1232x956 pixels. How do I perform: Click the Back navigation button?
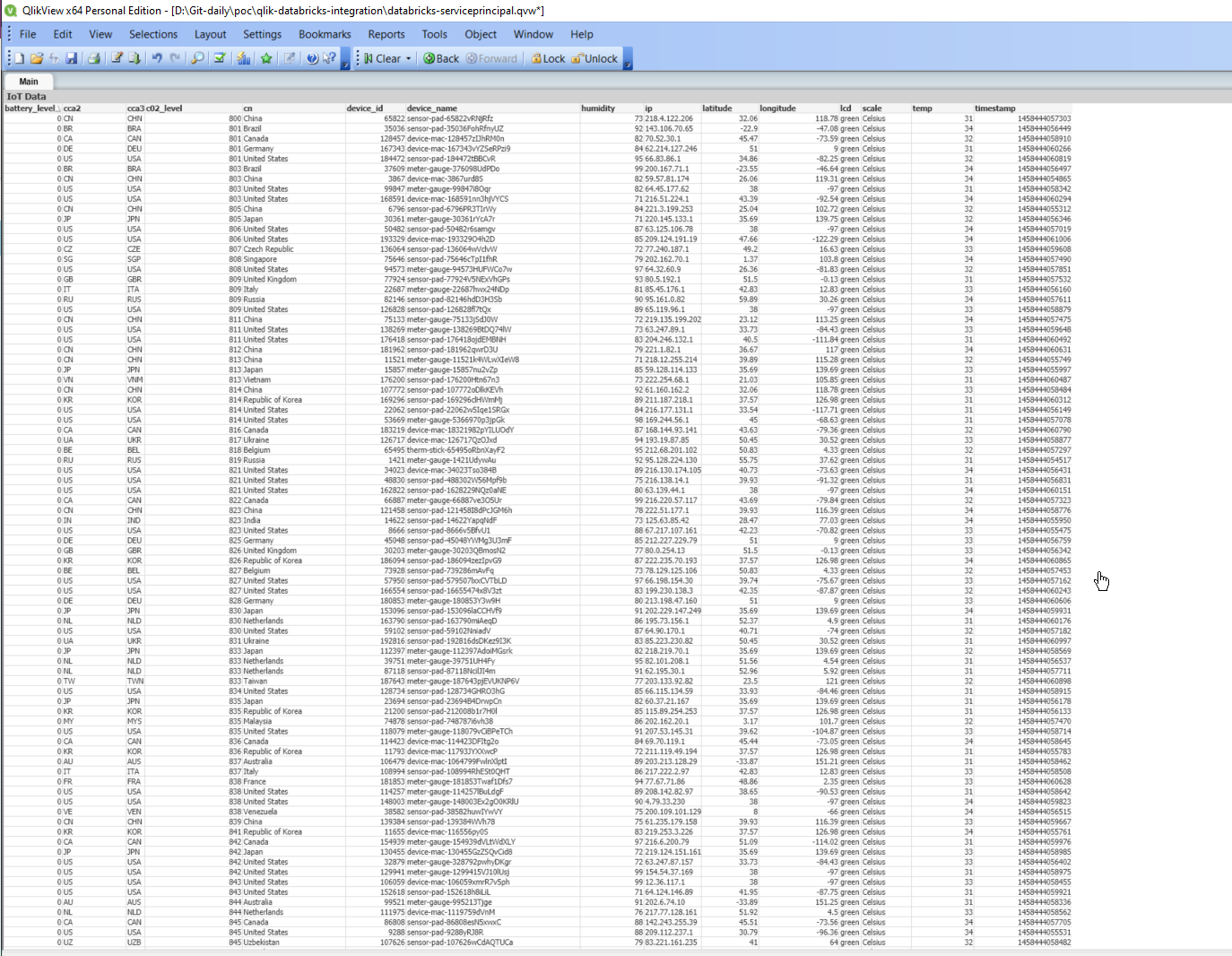pos(440,58)
